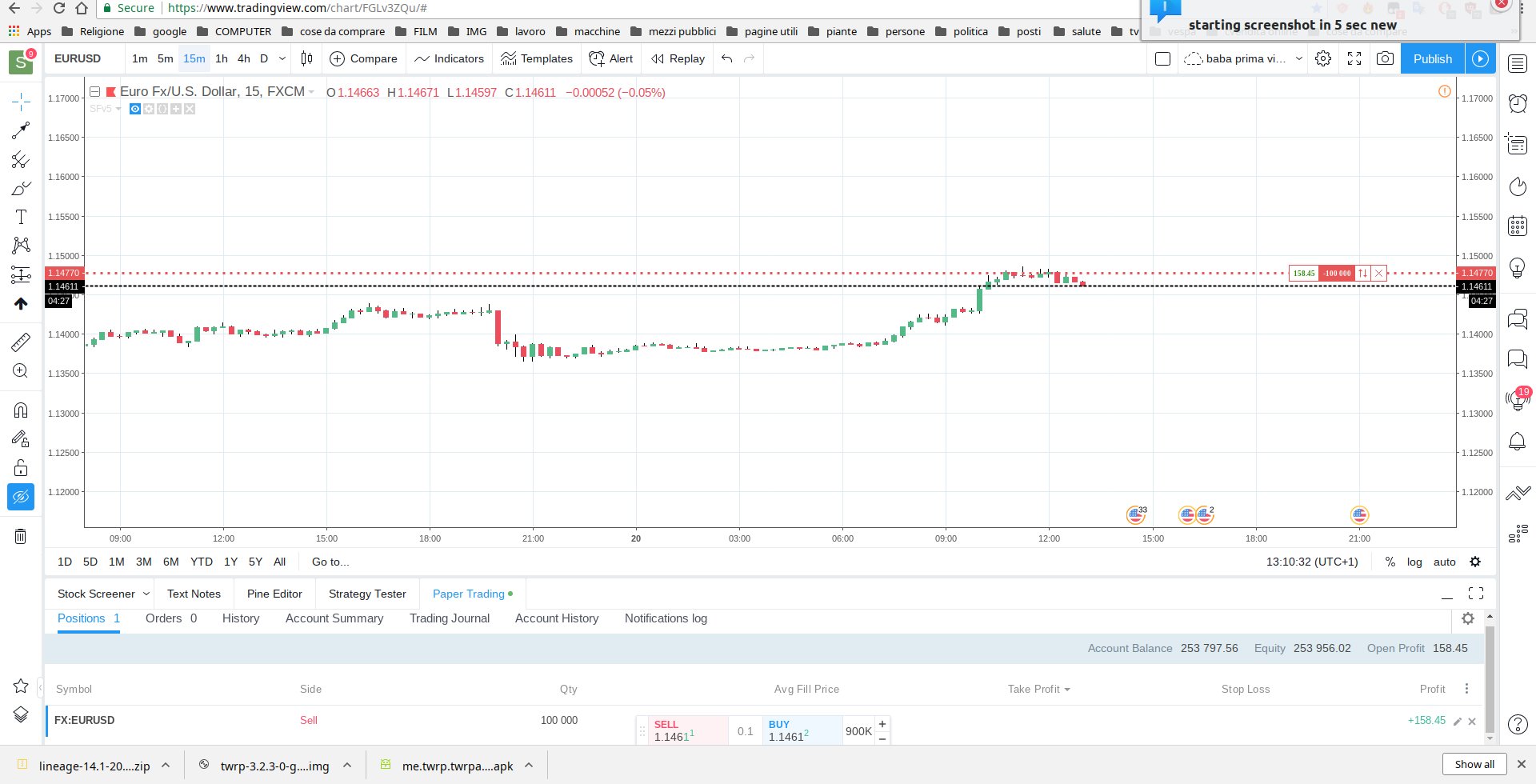Open the chart patterns tool
This screenshot has width=1536, height=784.
coord(21,246)
